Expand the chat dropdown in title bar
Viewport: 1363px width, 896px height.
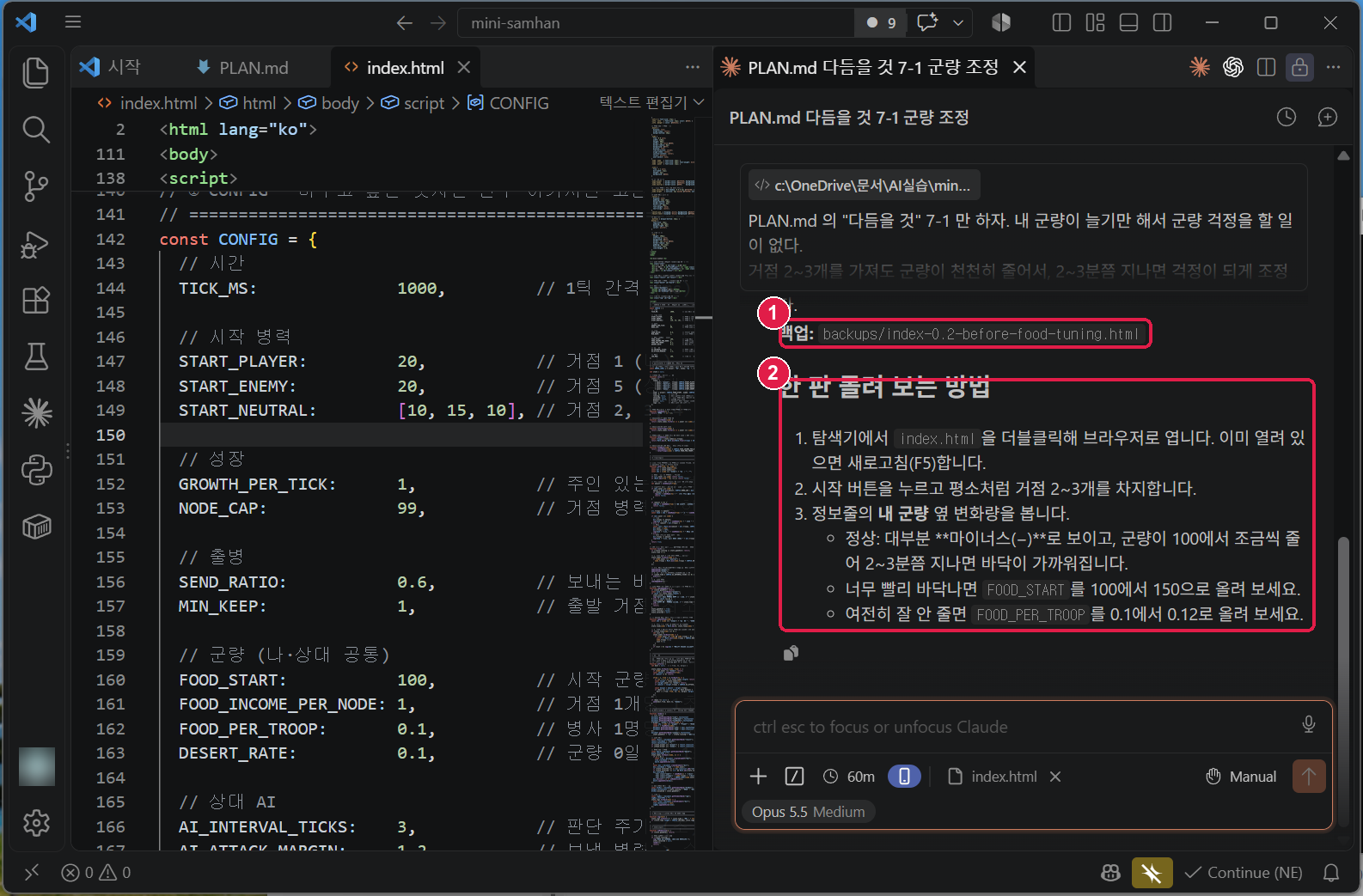point(958,23)
